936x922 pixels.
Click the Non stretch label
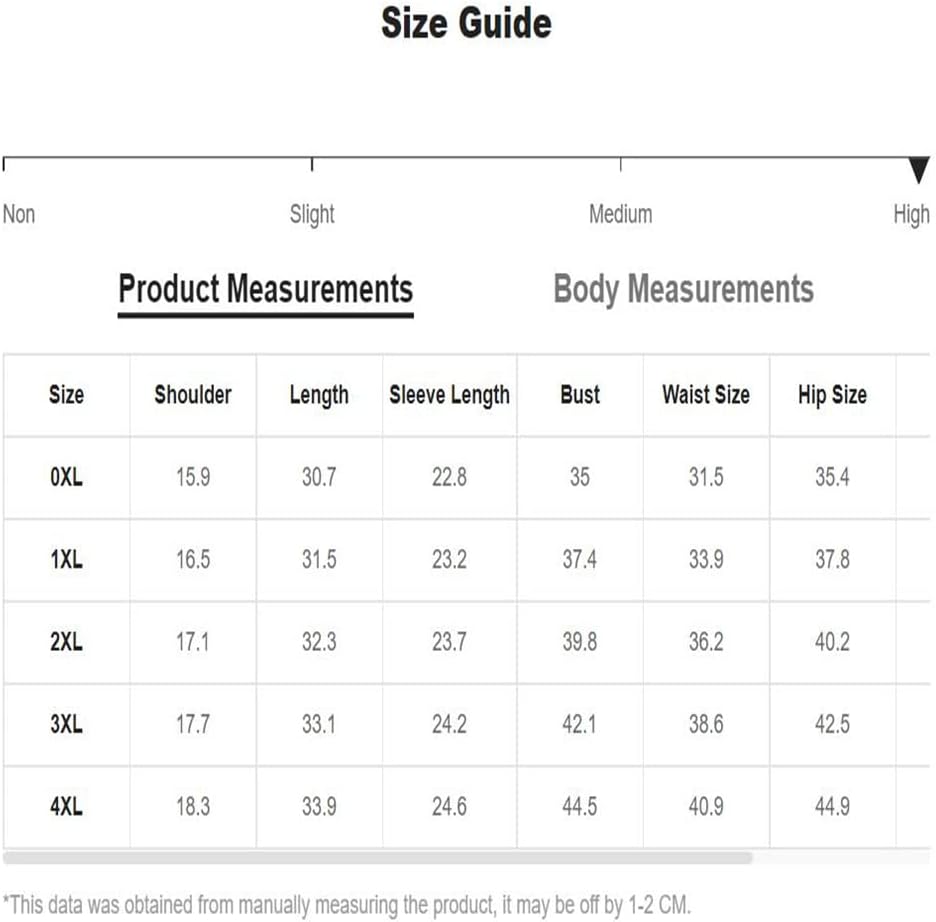[19, 214]
